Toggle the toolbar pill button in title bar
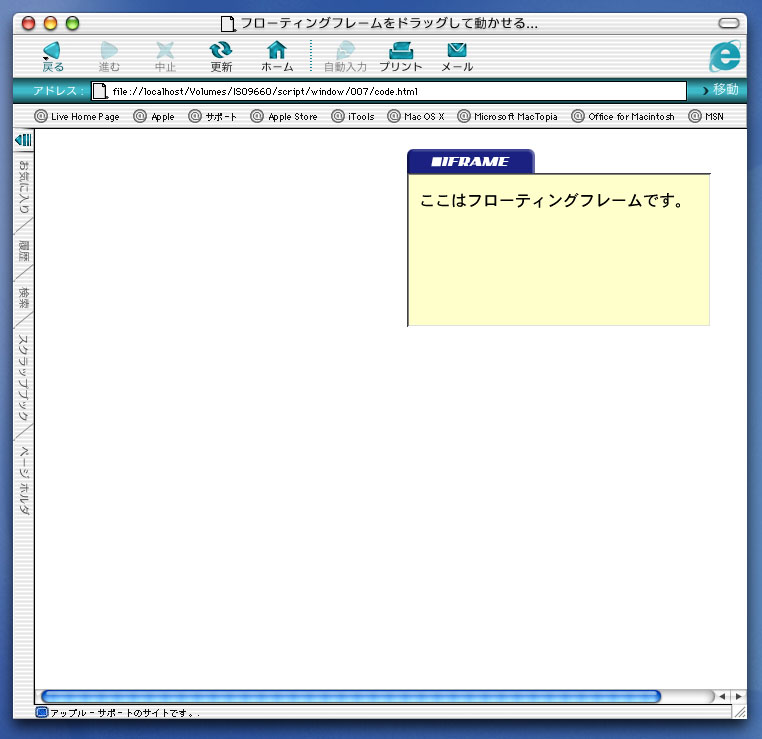Image resolution: width=762 pixels, height=739 pixels. click(x=730, y=22)
